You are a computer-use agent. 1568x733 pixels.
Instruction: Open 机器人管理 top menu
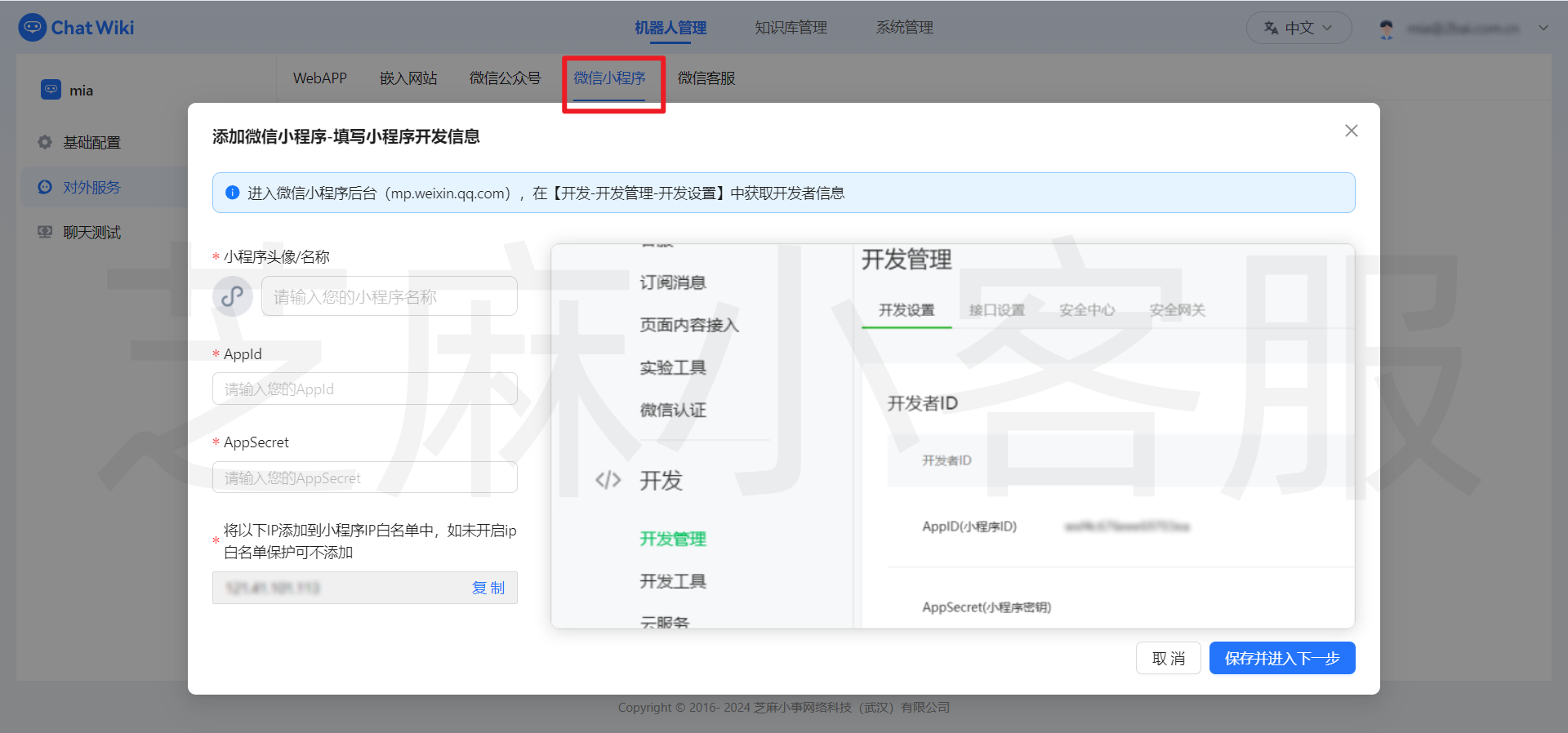tap(670, 28)
